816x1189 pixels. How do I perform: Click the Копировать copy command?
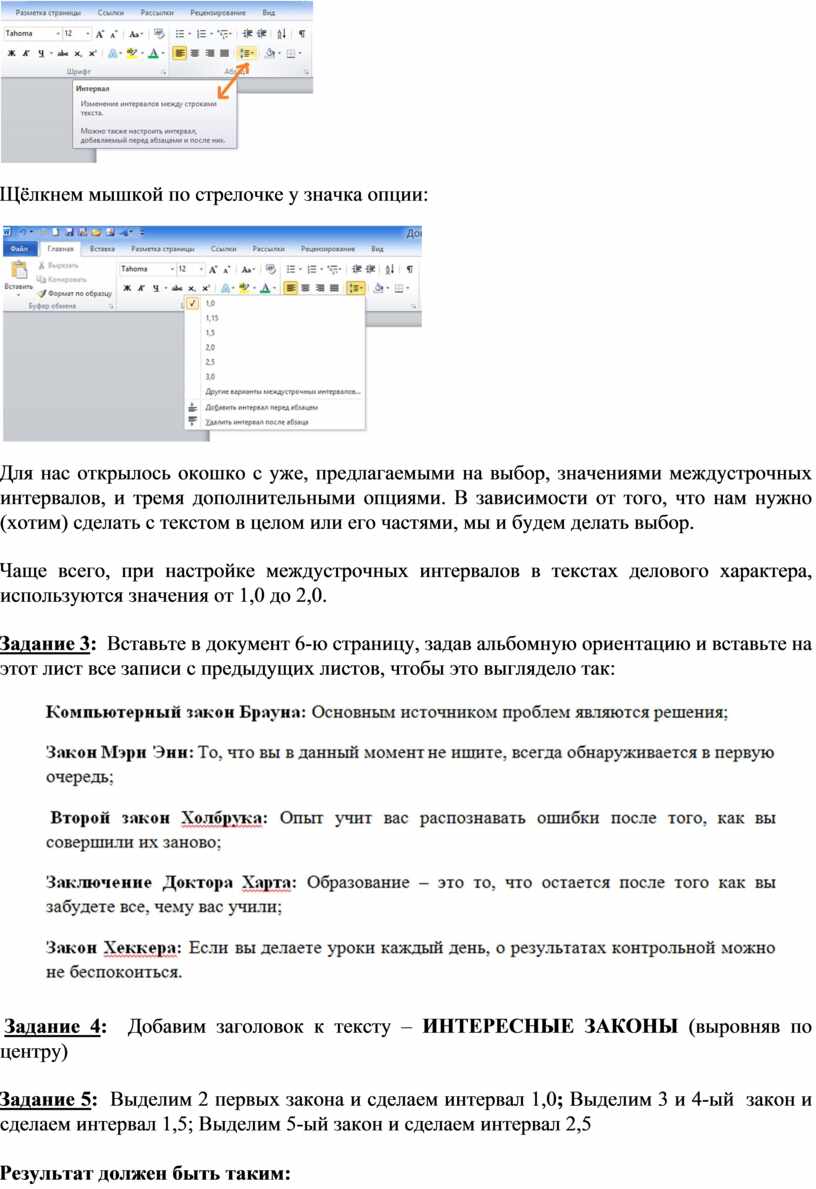(61, 279)
